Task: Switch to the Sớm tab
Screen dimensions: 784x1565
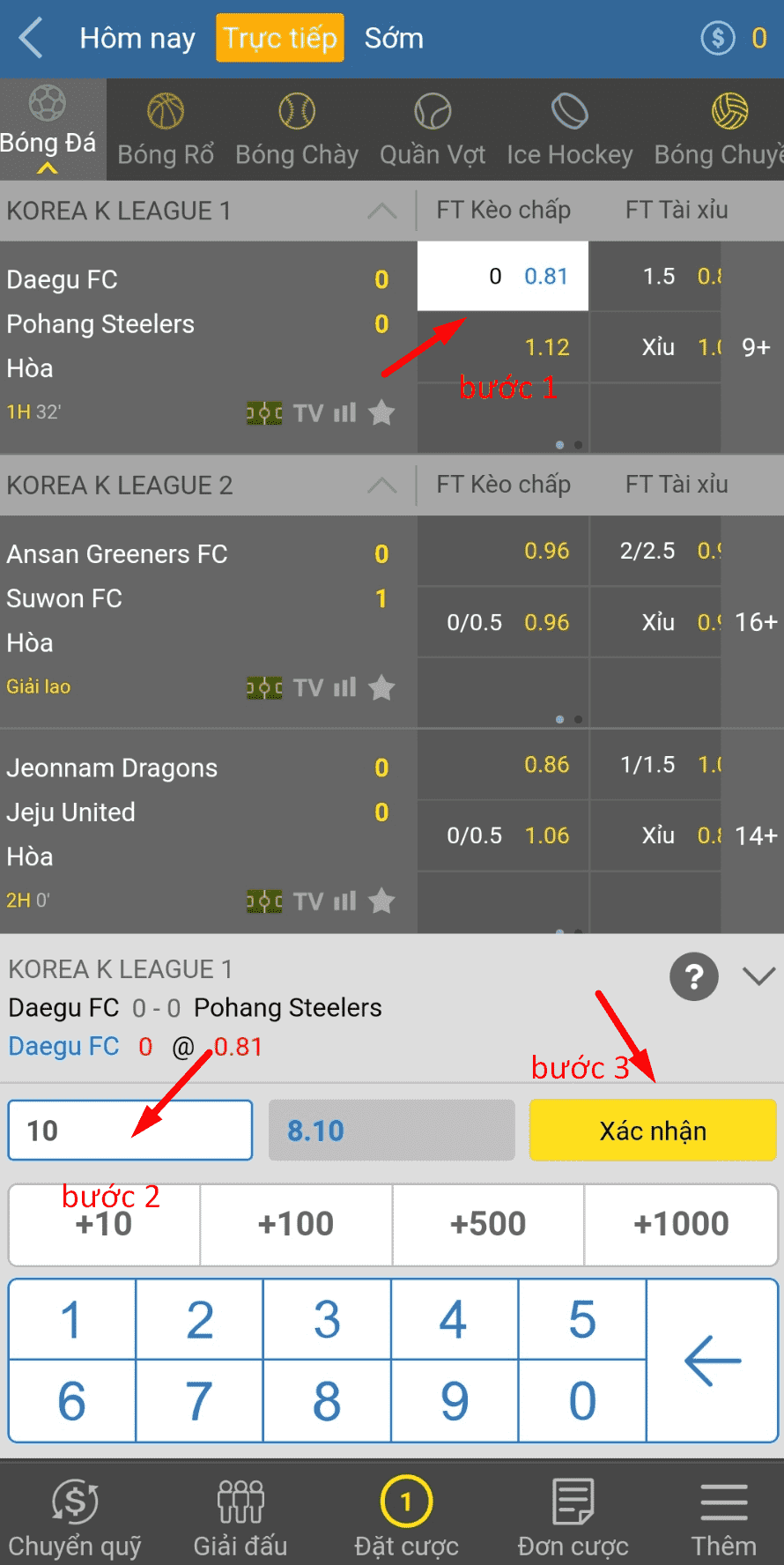Action: click(394, 39)
